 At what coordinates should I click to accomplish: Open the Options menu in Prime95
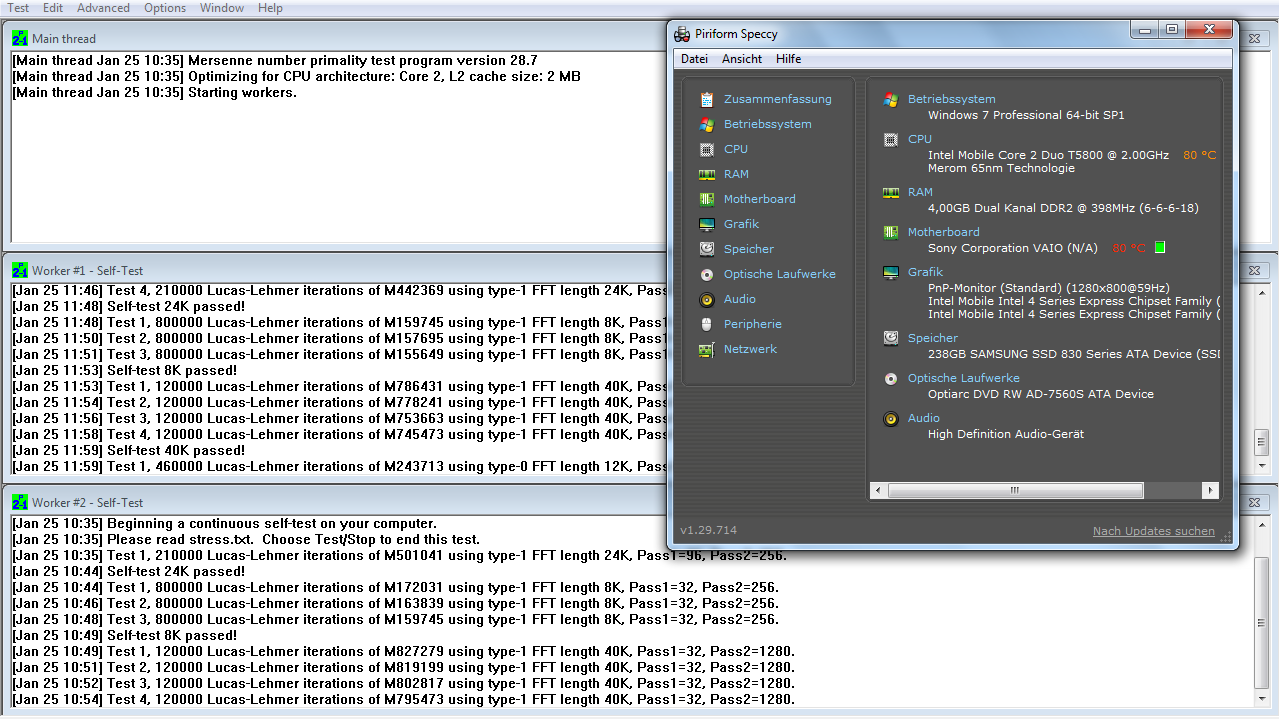click(165, 7)
